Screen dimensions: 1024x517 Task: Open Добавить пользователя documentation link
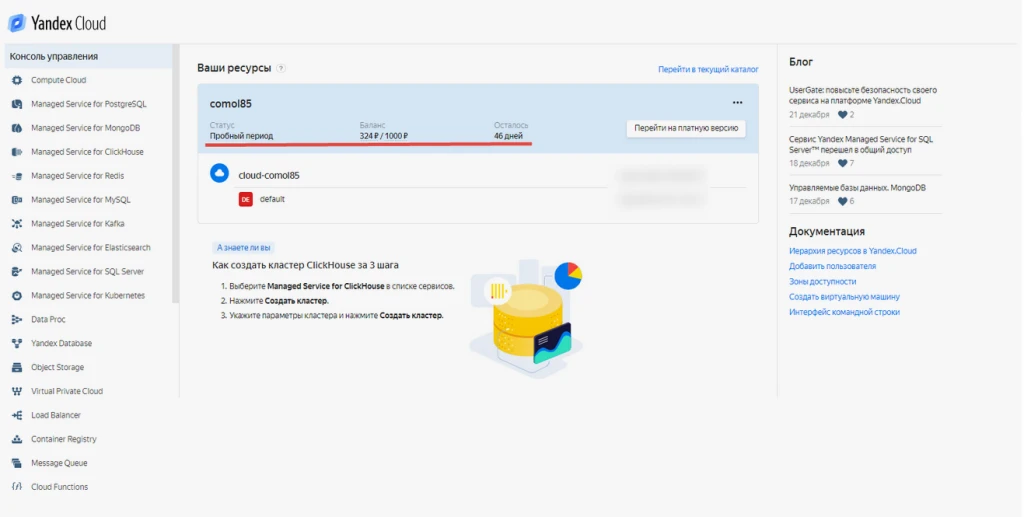(832, 266)
